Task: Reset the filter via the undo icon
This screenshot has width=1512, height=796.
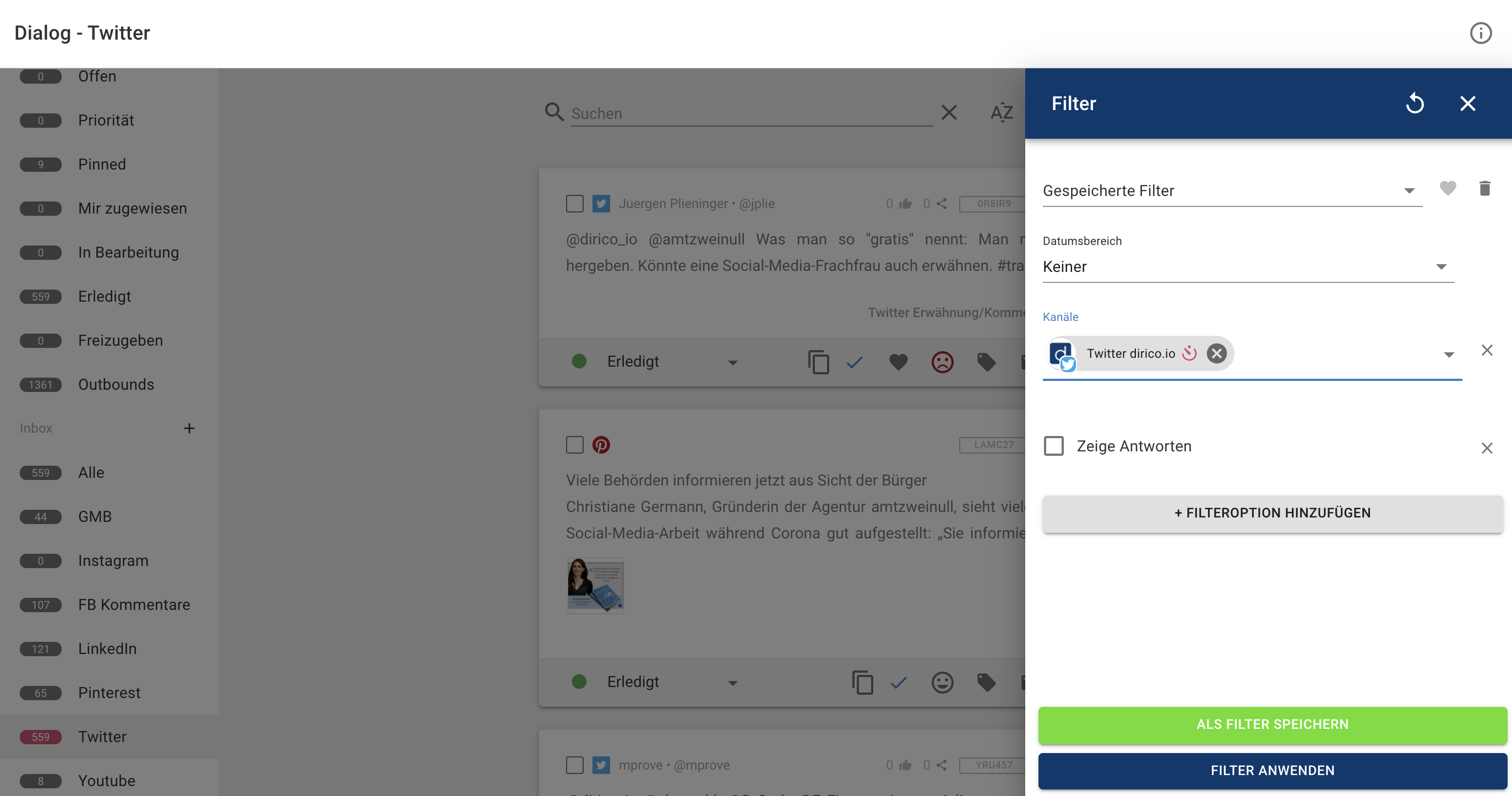Action: point(1415,103)
